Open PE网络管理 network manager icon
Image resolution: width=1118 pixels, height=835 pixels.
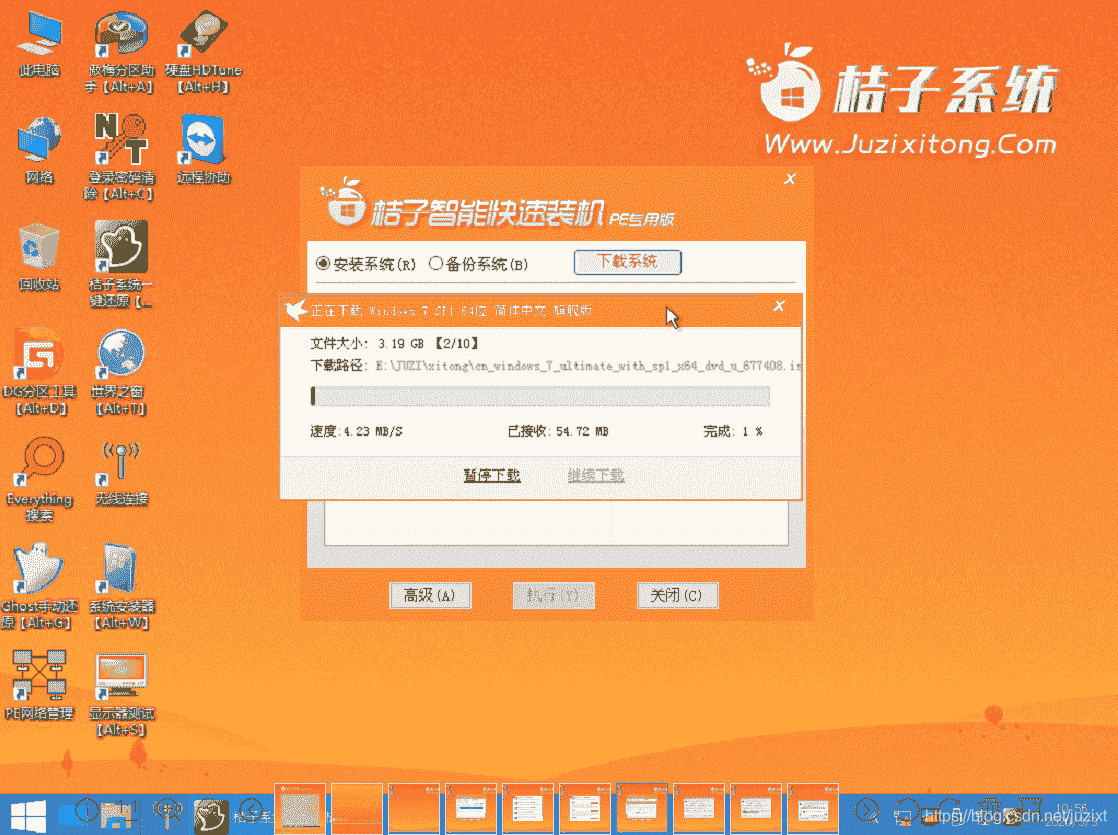39,686
